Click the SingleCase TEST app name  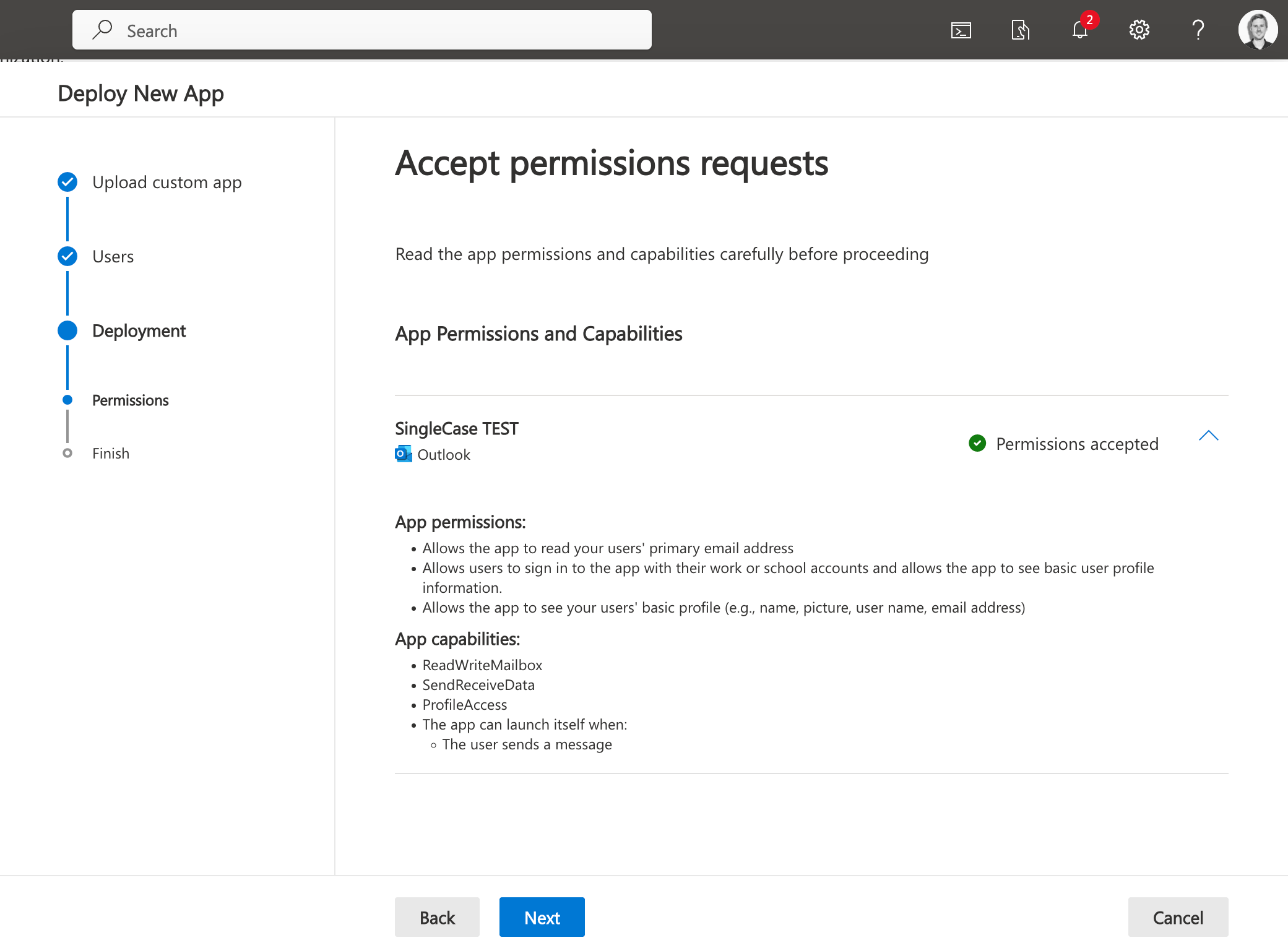[x=457, y=428]
